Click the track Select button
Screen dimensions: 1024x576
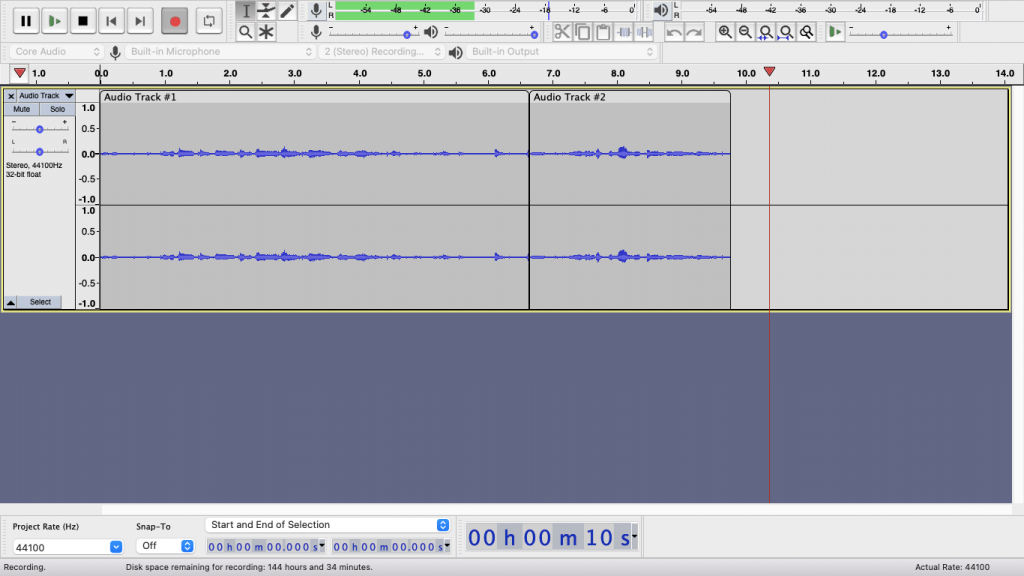point(40,302)
